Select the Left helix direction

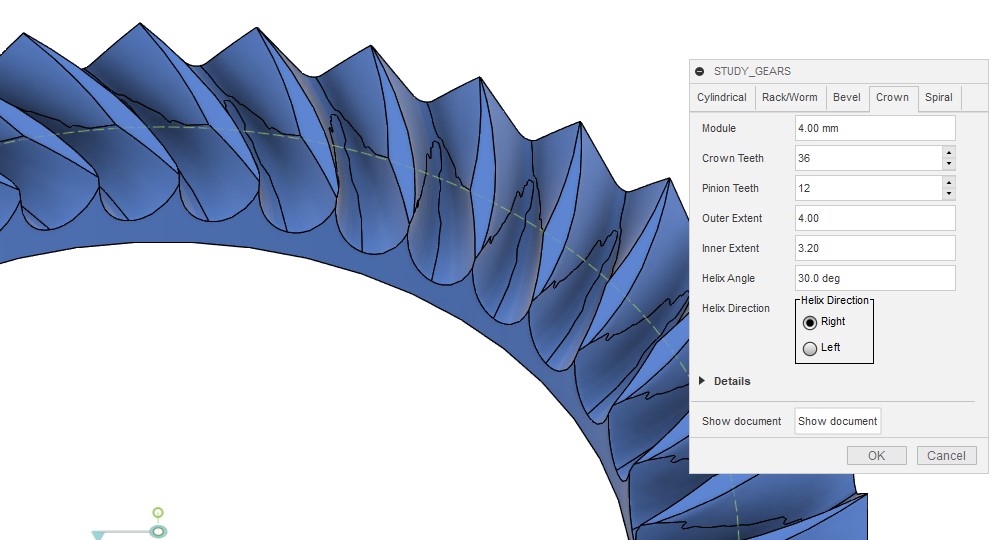coord(810,348)
